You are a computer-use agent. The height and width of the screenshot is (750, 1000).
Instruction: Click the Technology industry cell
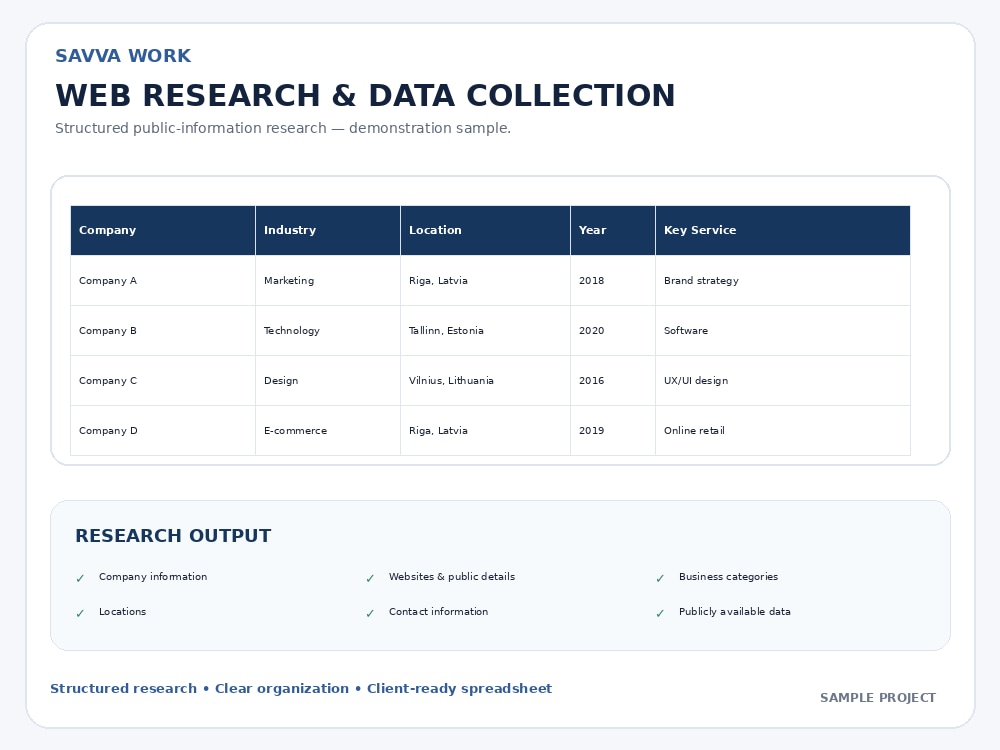(x=328, y=330)
